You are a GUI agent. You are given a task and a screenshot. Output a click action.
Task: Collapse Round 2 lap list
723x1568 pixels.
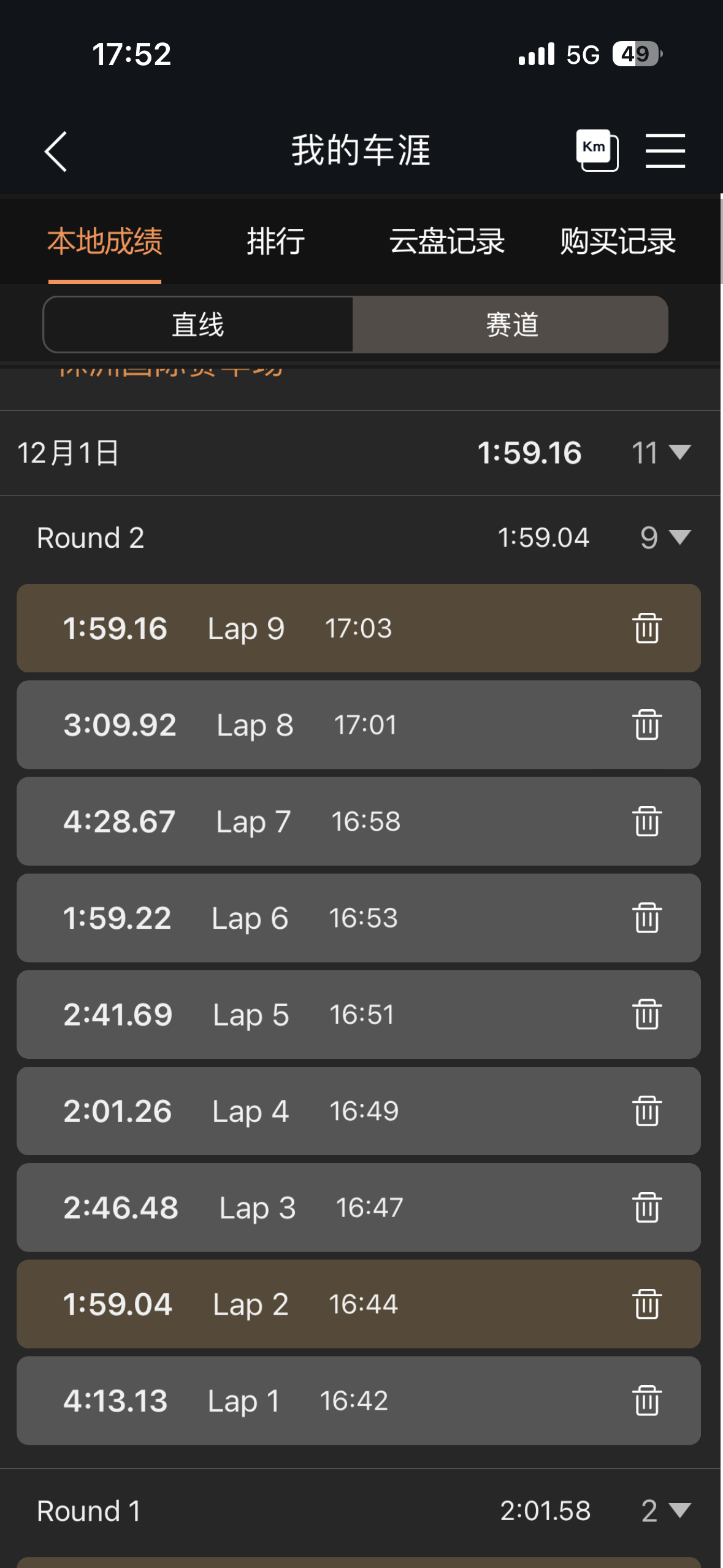pyautogui.click(x=679, y=537)
